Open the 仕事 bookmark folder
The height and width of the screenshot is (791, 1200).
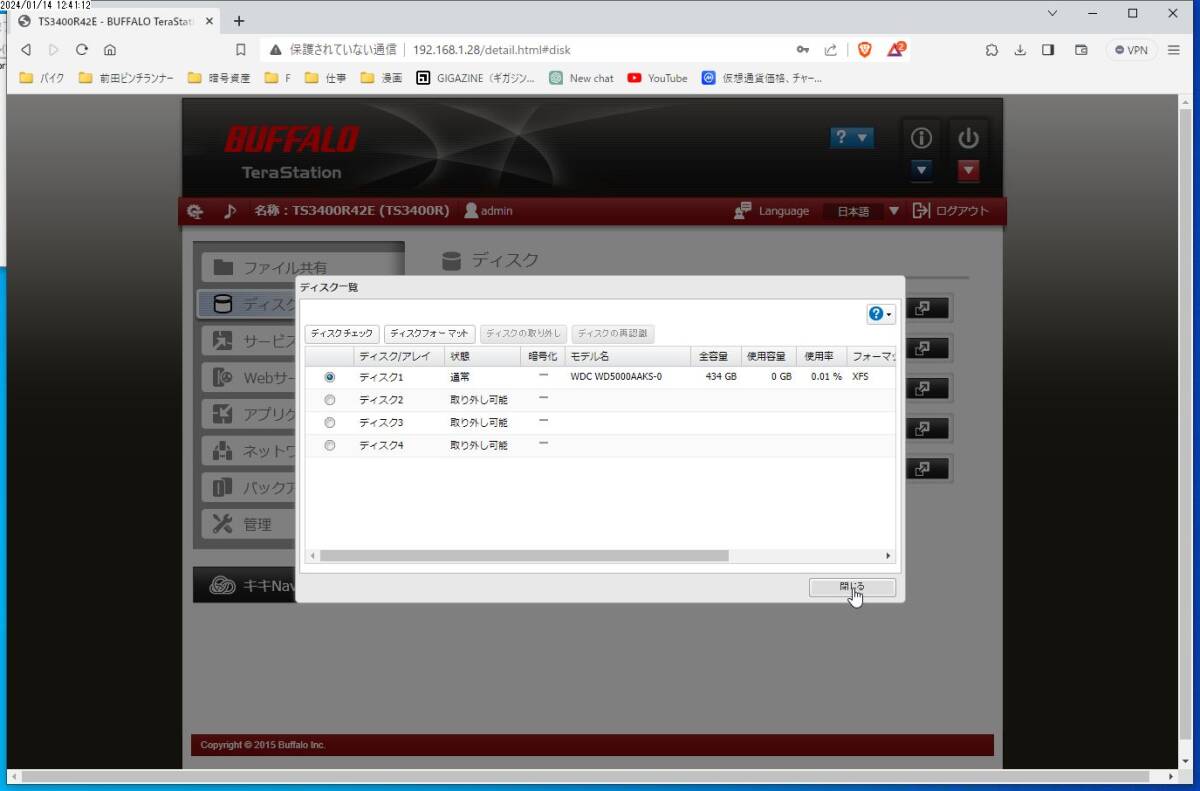326,78
